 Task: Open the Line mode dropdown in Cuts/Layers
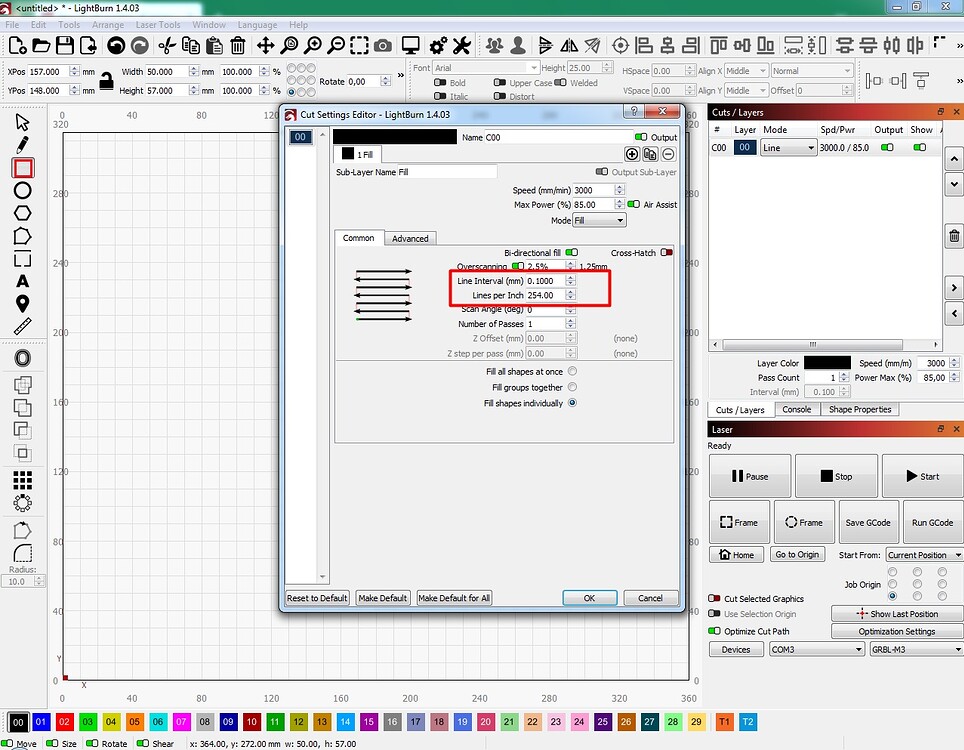point(789,148)
